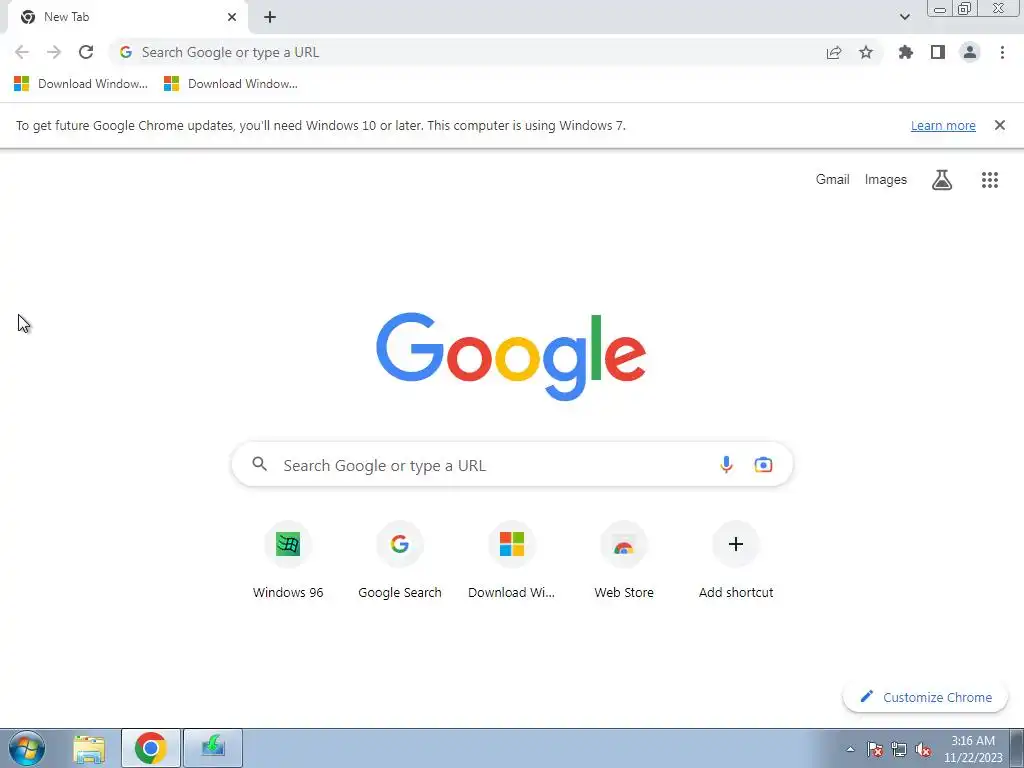
Task: Click the muted volume tray icon
Action: tap(923, 749)
